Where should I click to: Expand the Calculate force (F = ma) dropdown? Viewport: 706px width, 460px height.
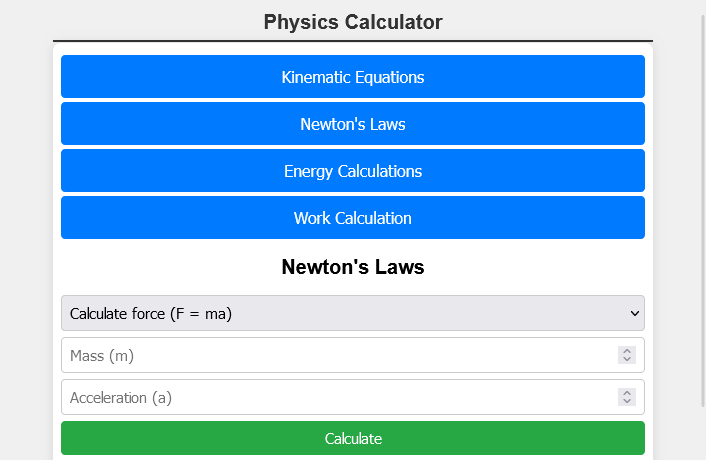340,313
